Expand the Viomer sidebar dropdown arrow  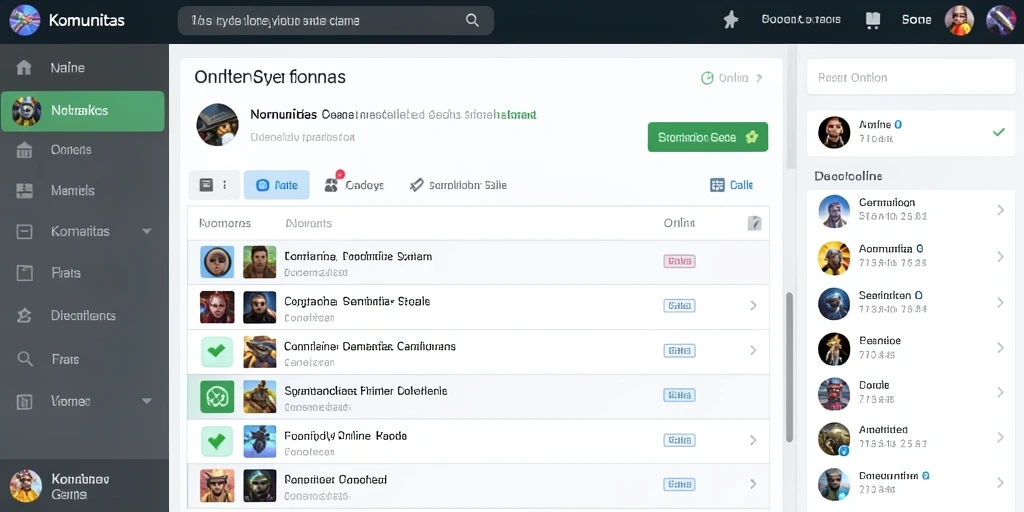coord(147,400)
